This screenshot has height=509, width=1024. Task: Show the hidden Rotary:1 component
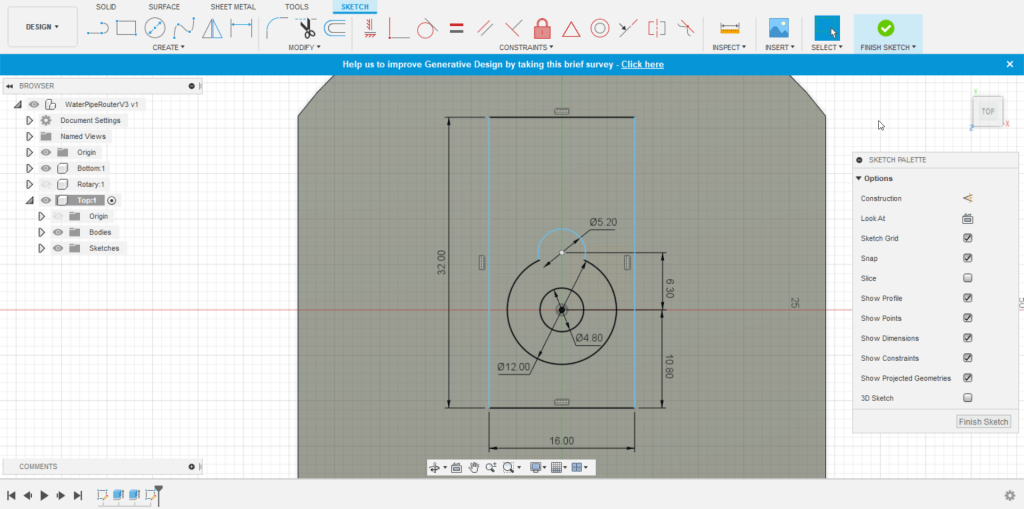tap(46, 184)
